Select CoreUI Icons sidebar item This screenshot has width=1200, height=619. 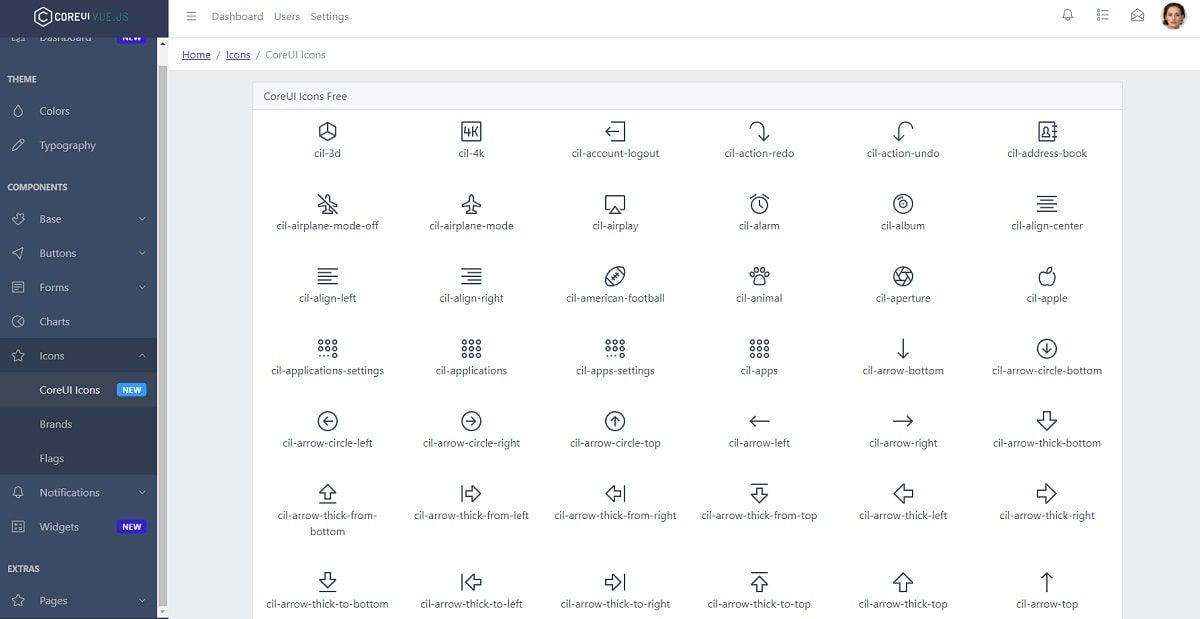tap(78, 390)
